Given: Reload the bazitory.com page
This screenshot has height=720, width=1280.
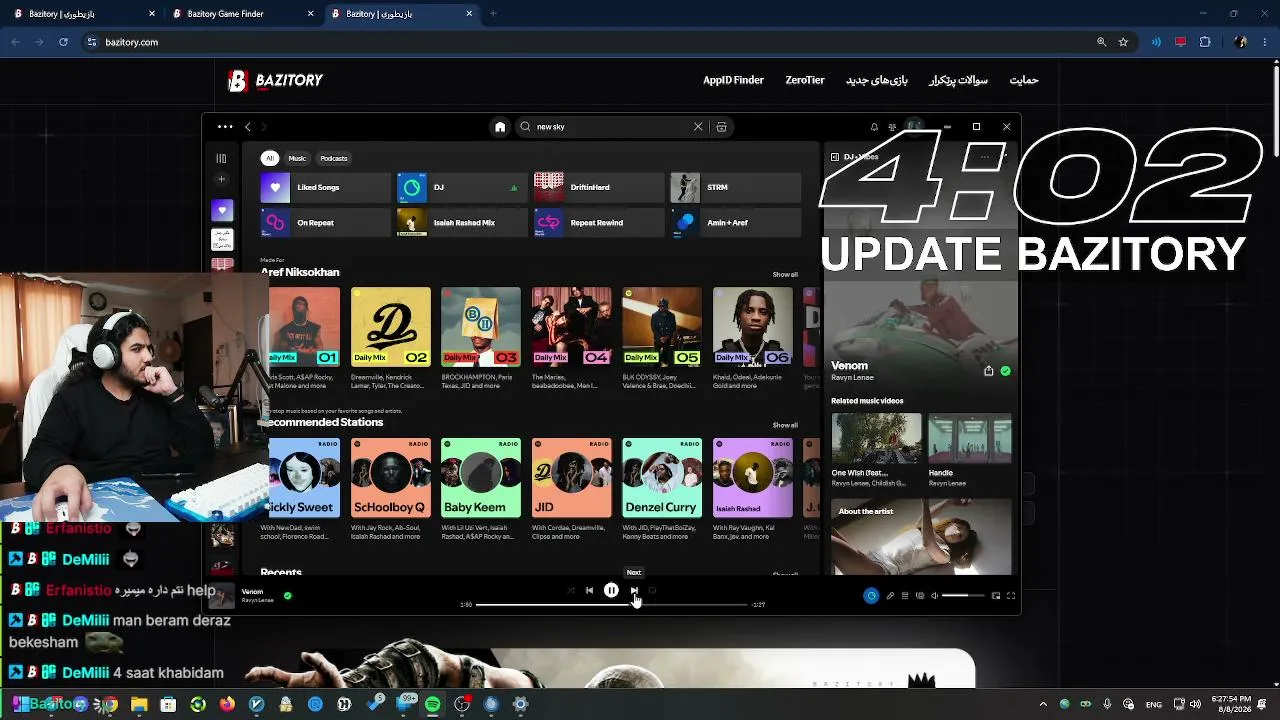Looking at the screenshot, I should coord(63,42).
